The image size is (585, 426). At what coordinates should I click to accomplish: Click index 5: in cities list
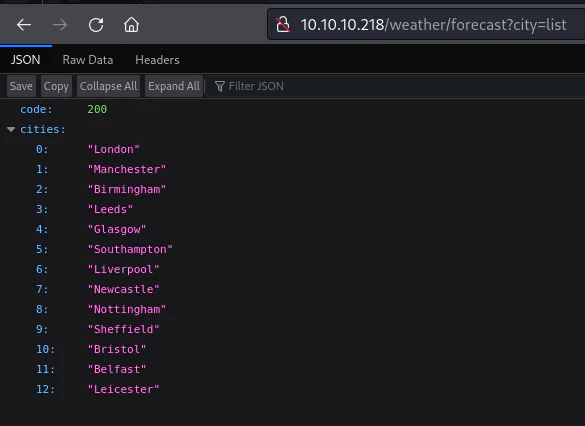pyautogui.click(x=42, y=249)
